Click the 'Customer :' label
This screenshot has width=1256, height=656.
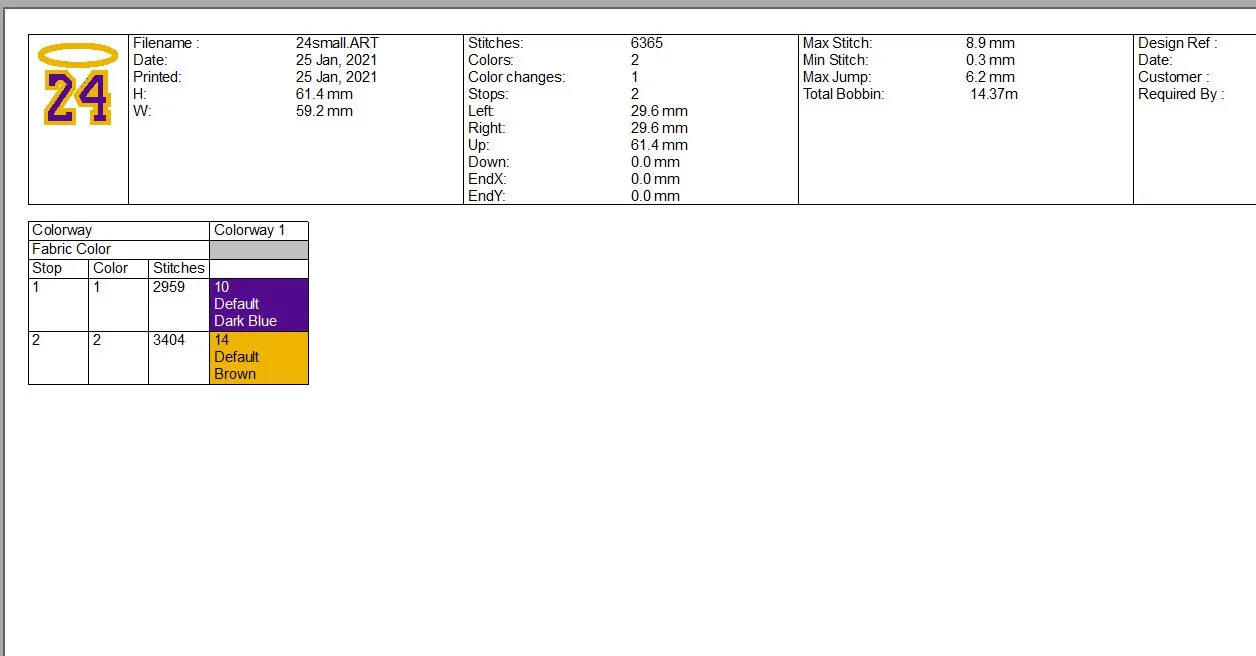[1173, 77]
